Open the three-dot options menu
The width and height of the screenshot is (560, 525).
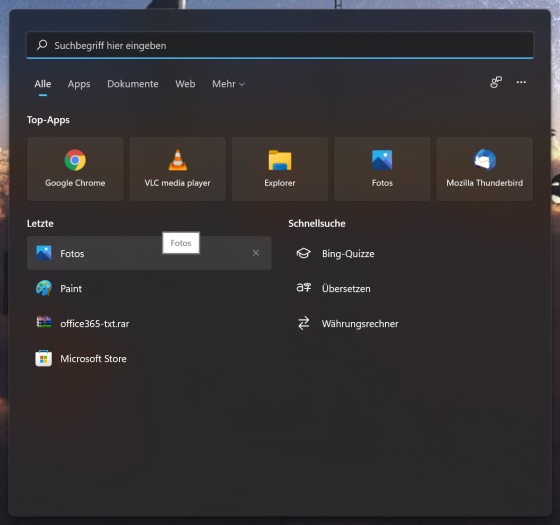point(521,82)
